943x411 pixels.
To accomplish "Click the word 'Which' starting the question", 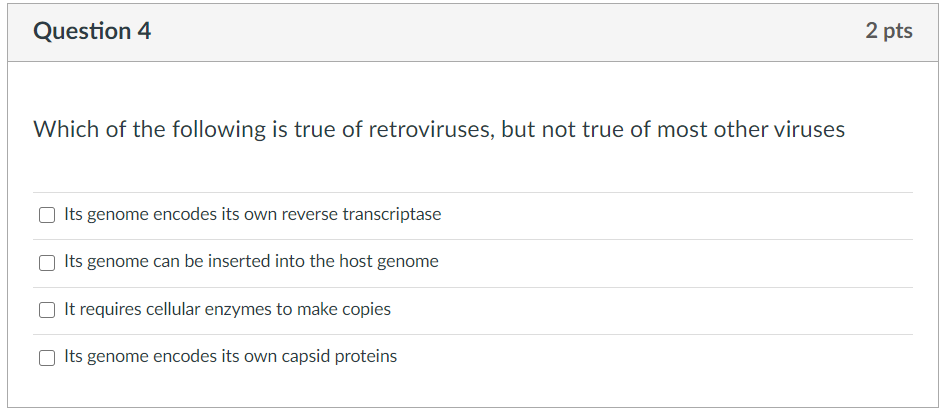I will (66, 129).
